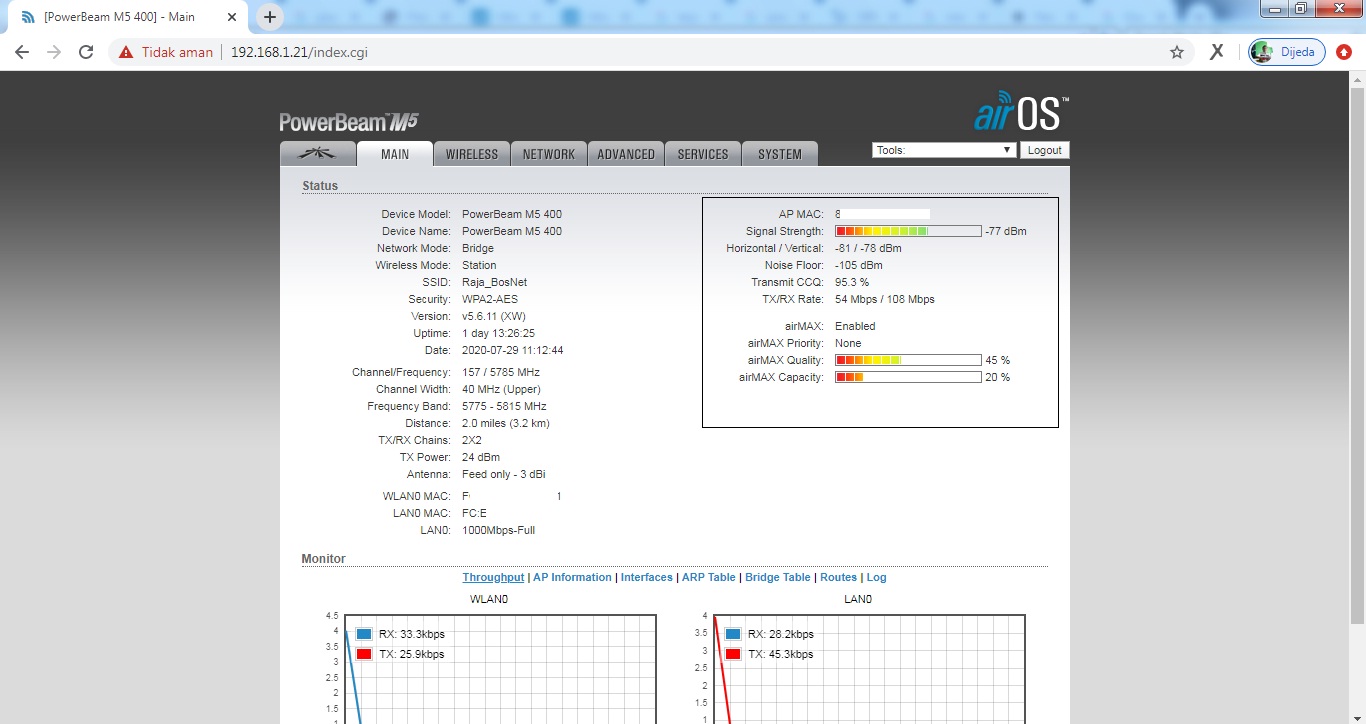This screenshot has height=724, width=1366.
Task: Click TX/RX Rate value 54 Mbps / 108 Mbps
Action: click(885, 299)
